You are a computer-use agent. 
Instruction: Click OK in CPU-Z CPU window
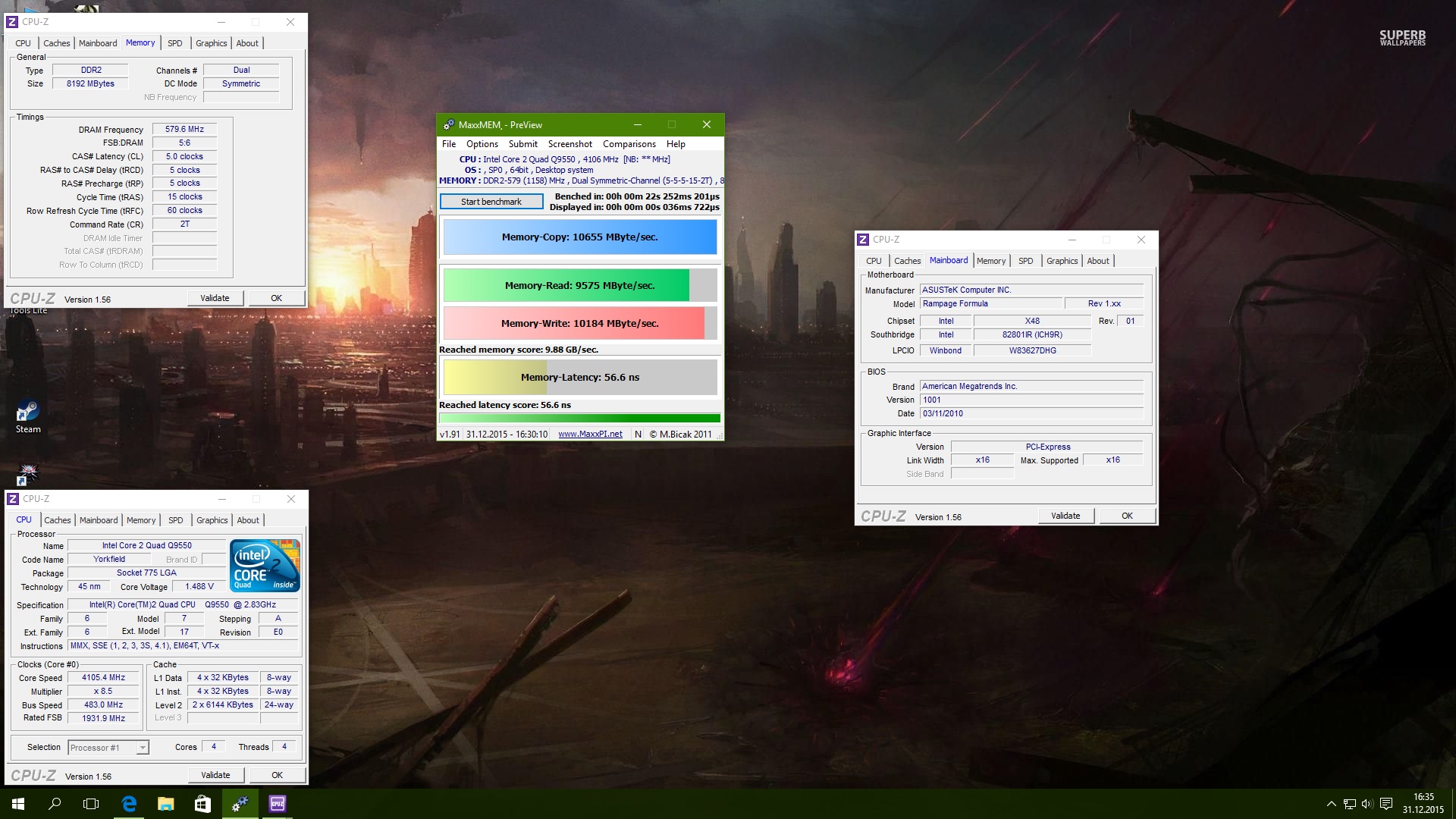click(278, 776)
